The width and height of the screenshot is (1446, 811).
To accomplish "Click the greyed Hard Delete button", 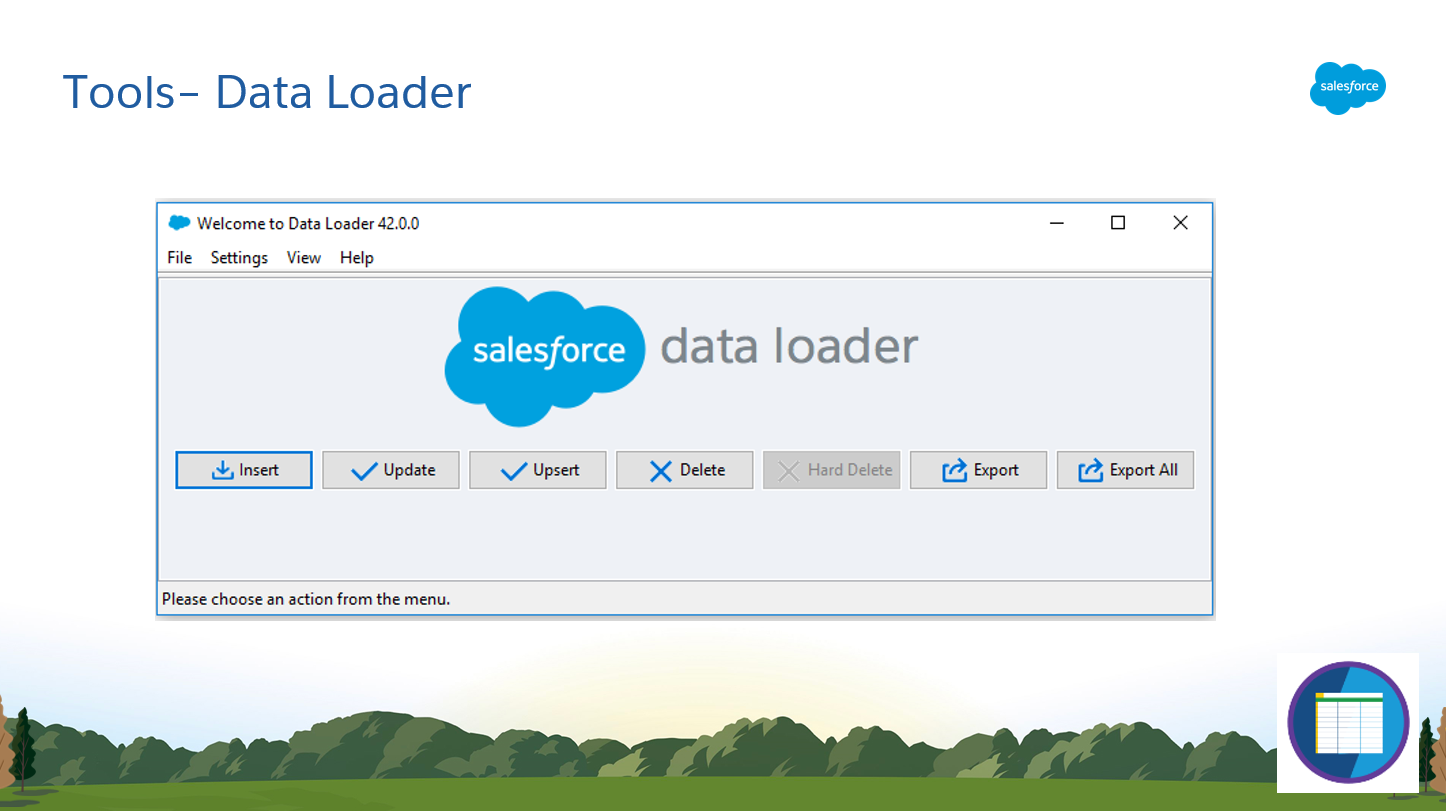I will (x=832, y=470).
